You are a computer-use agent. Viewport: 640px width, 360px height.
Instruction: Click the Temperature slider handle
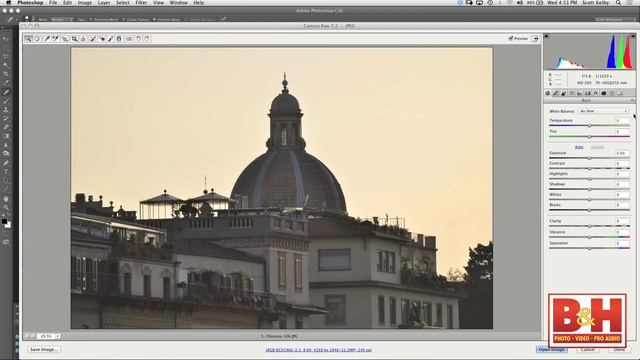[x=589, y=126]
